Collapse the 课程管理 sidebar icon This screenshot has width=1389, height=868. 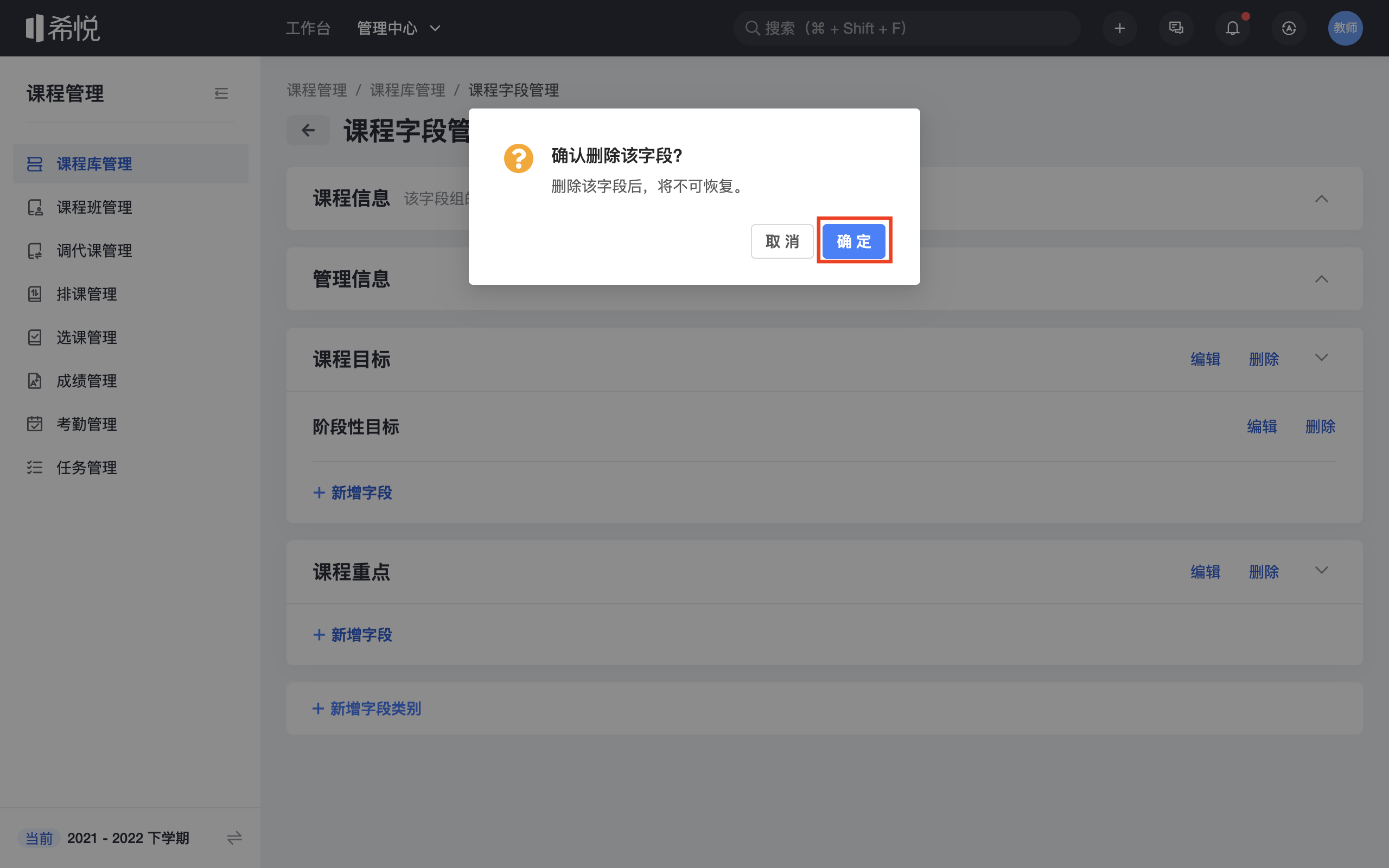pos(221,93)
